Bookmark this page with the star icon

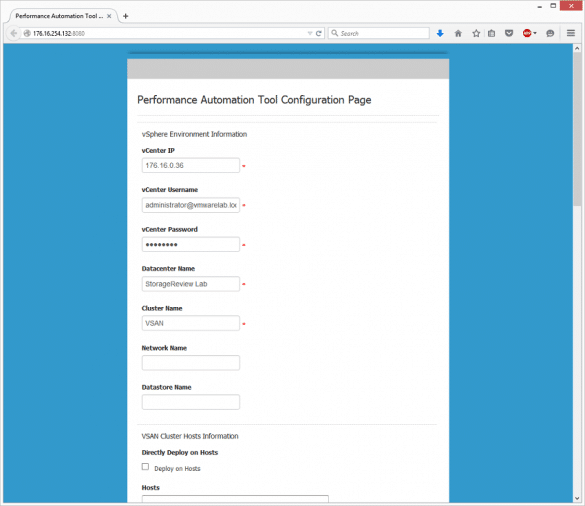tap(476, 33)
